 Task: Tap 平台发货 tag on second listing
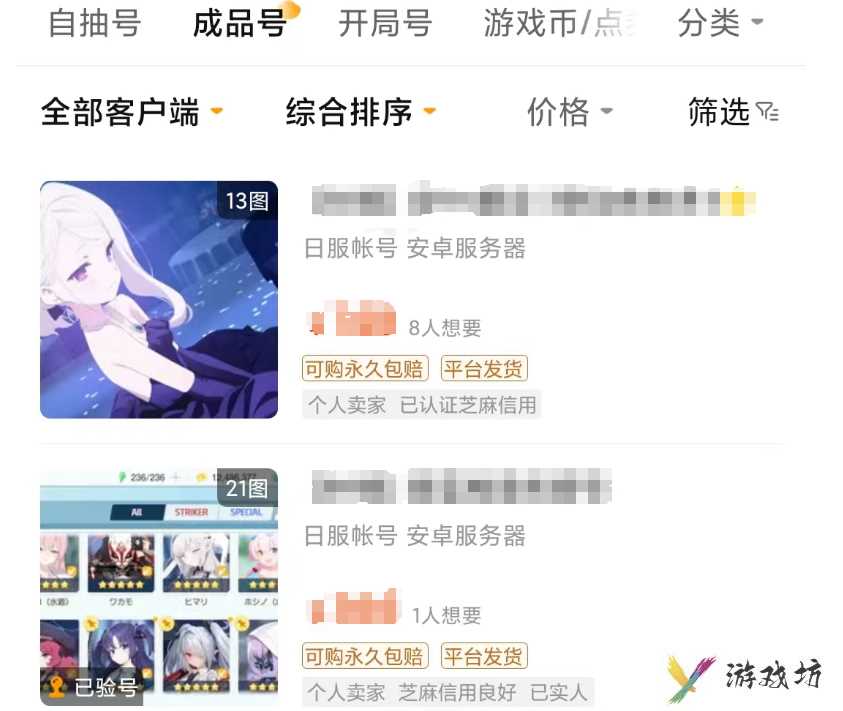[x=484, y=656]
